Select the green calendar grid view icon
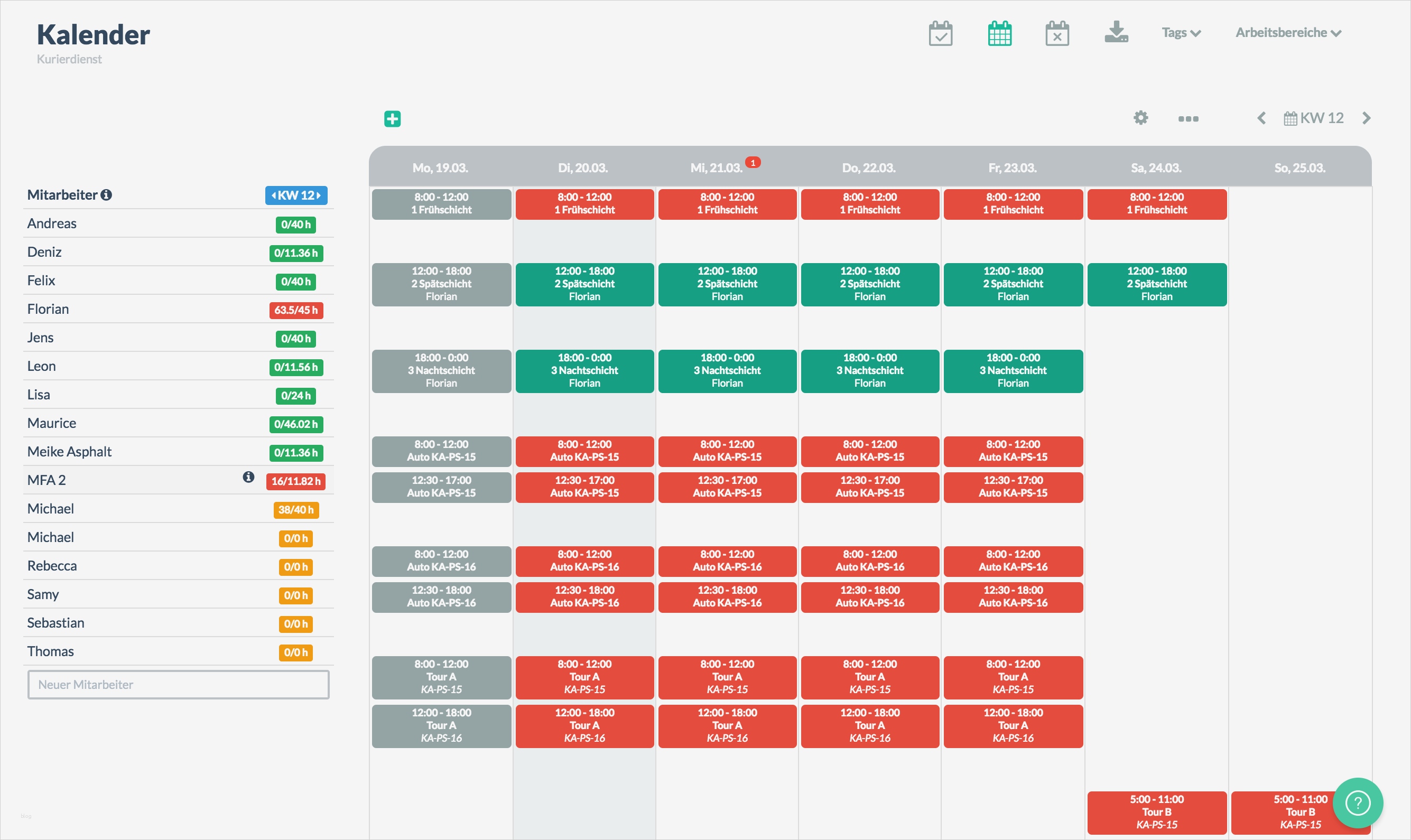The image size is (1411, 840). point(999,33)
